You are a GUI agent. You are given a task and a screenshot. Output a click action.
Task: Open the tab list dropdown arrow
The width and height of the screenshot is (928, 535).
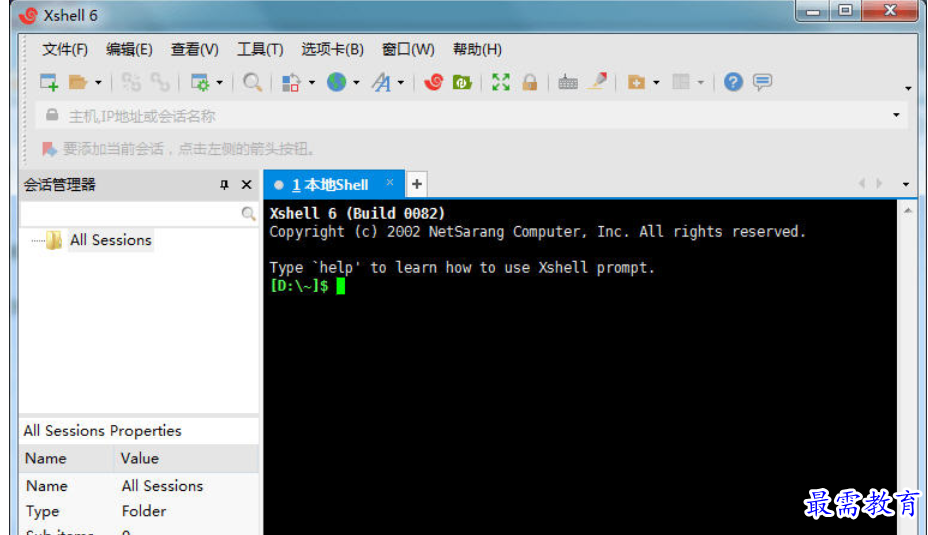point(906,185)
